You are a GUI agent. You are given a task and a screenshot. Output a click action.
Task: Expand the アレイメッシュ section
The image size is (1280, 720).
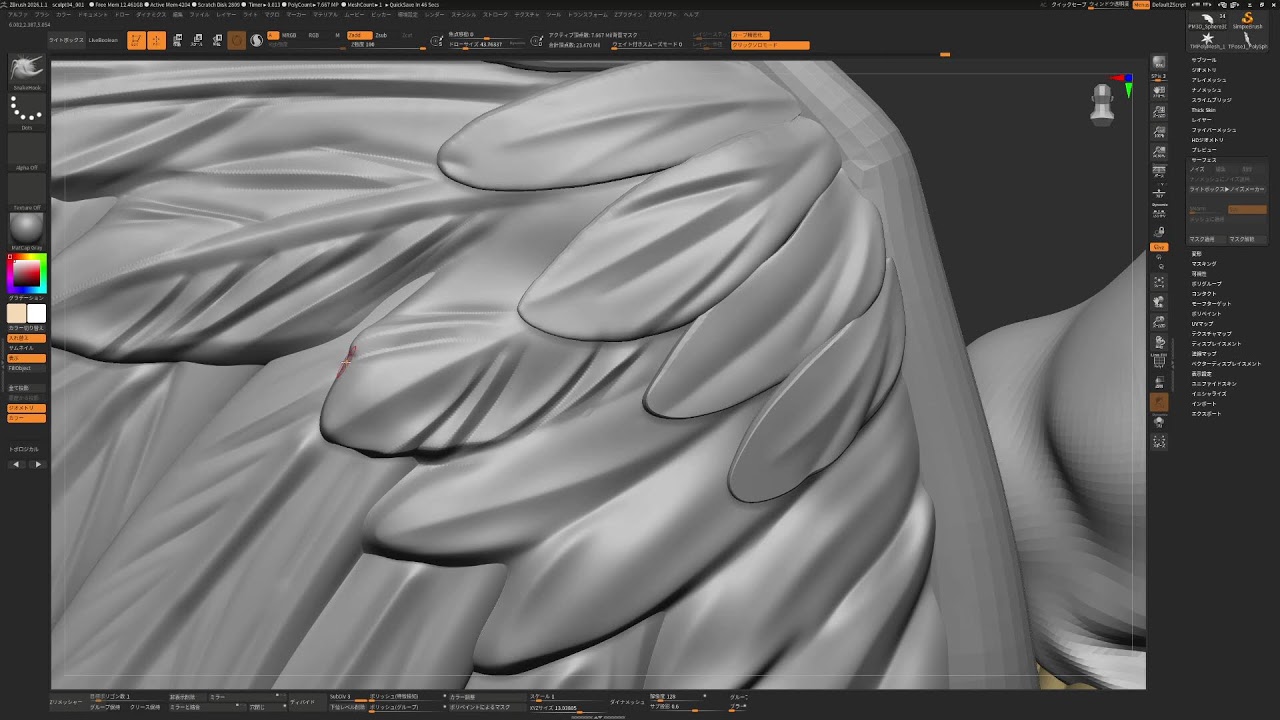[1209, 80]
